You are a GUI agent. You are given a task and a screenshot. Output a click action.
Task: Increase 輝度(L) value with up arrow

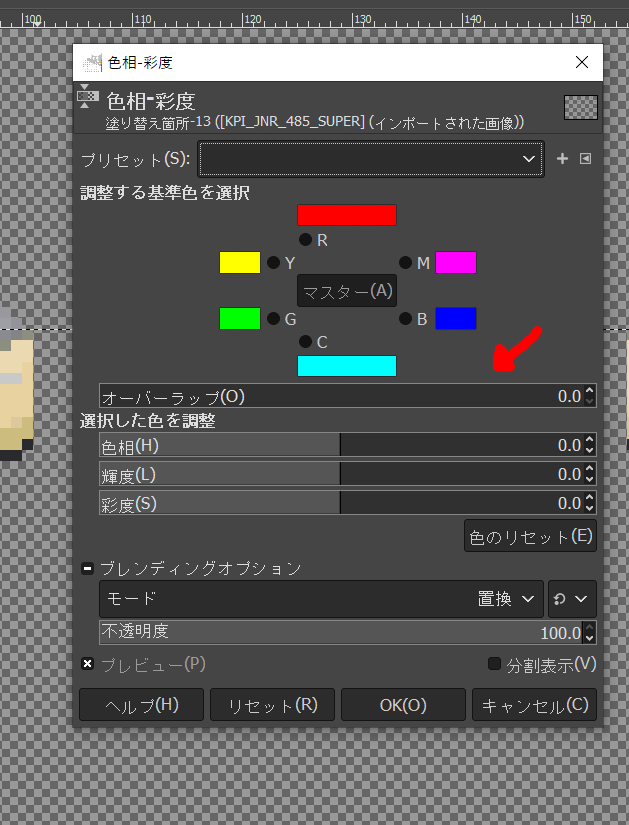(x=590, y=469)
